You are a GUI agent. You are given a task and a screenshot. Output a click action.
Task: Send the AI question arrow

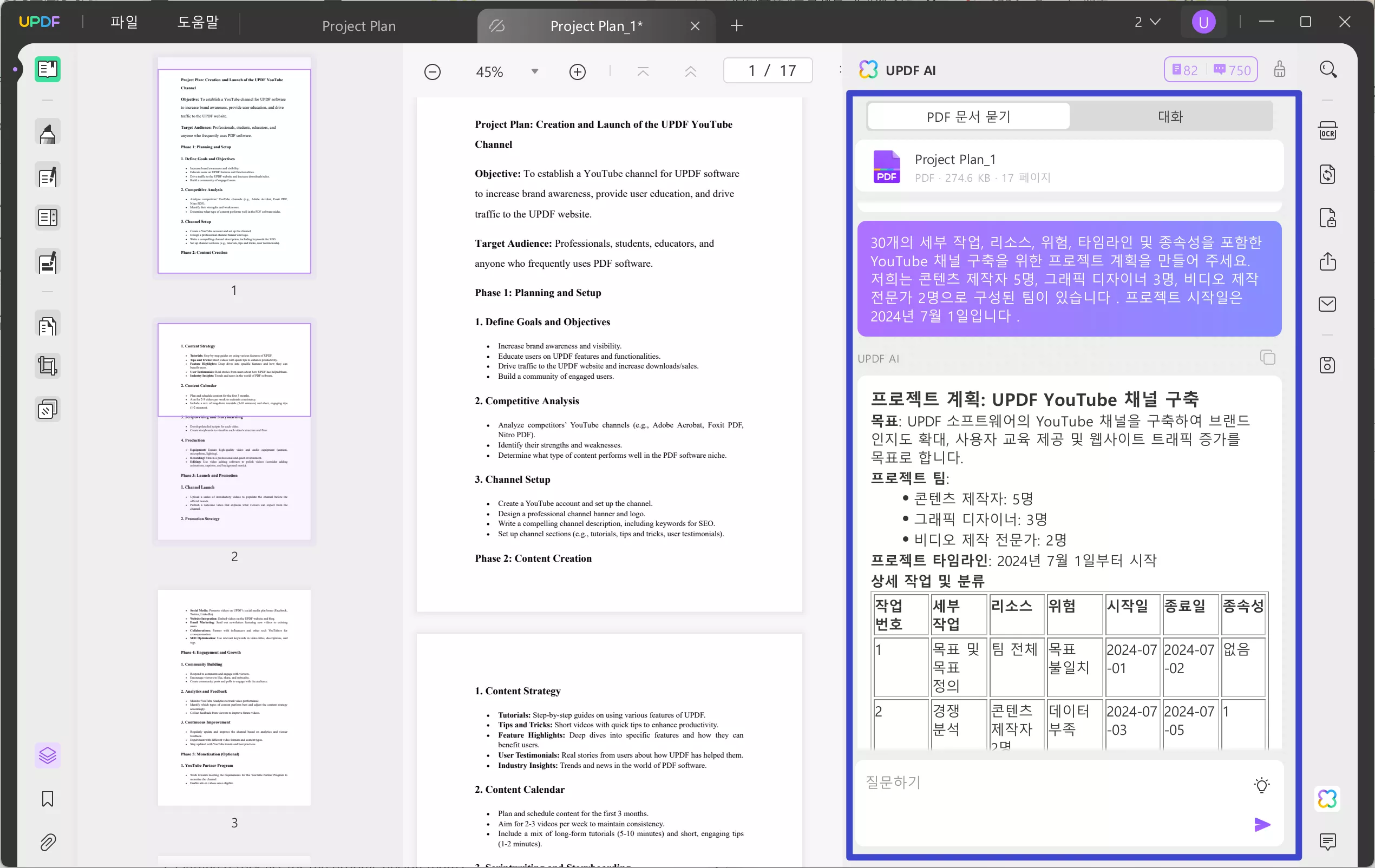click(1262, 825)
